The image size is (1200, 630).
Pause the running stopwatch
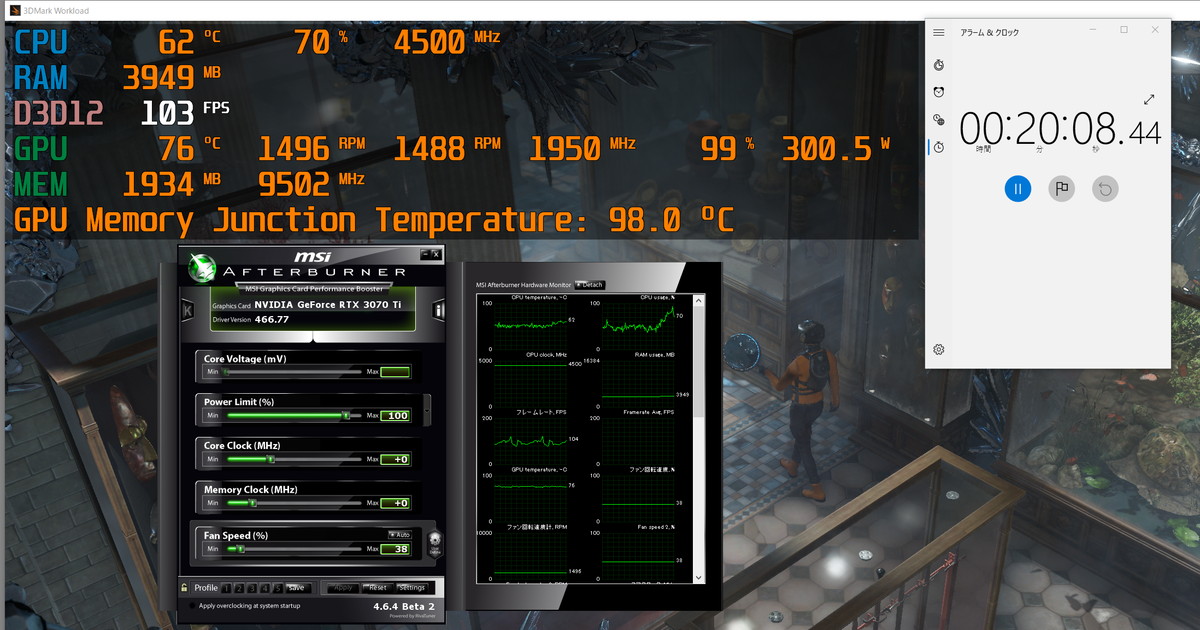point(1017,188)
